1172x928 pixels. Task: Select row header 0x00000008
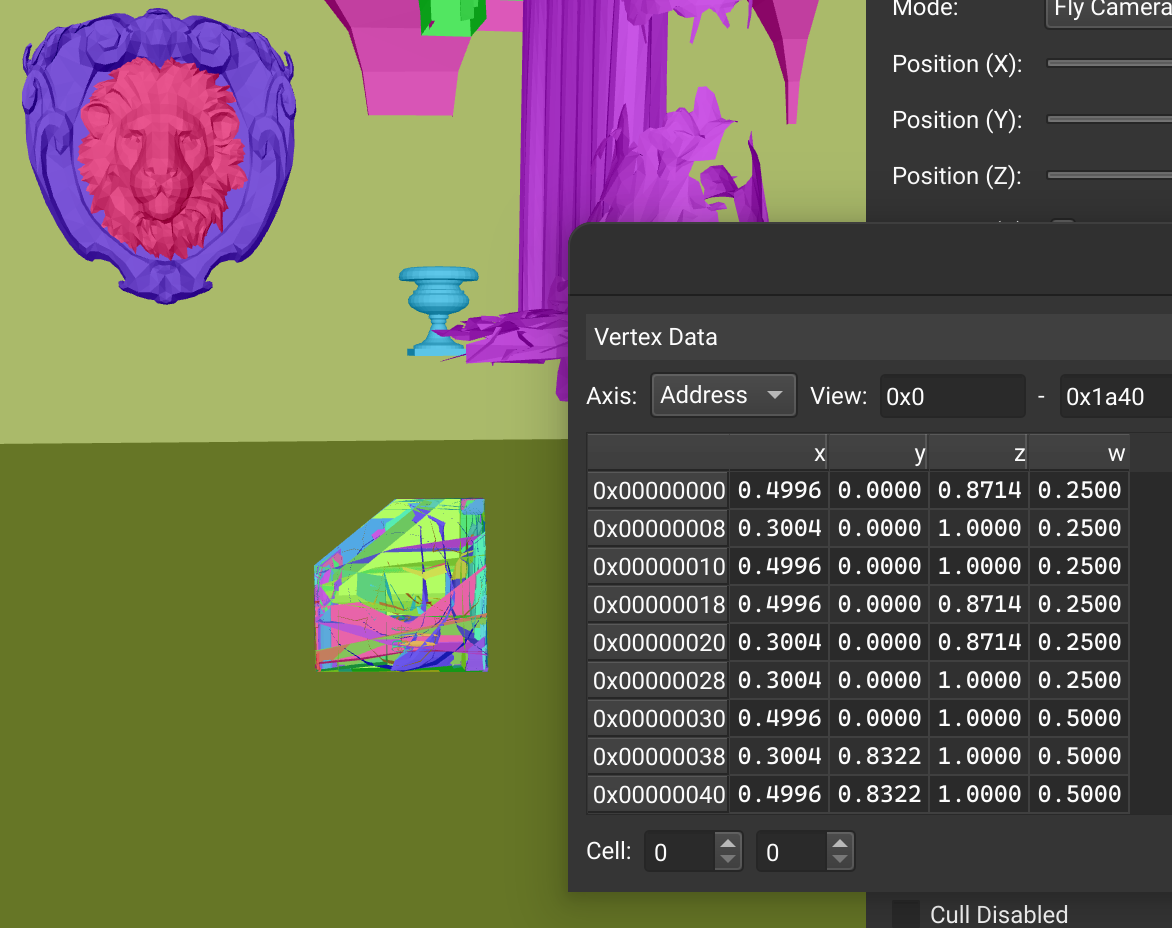click(x=658, y=528)
